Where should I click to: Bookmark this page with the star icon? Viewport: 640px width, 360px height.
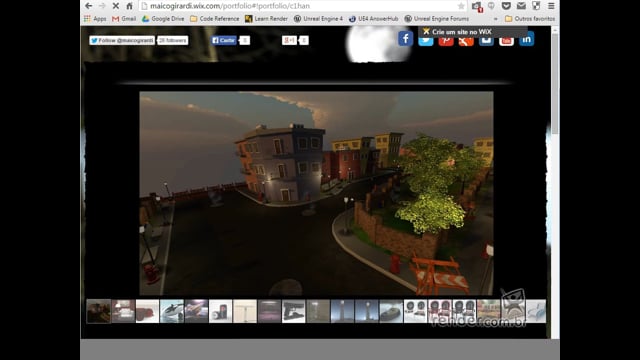coord(461,6)
